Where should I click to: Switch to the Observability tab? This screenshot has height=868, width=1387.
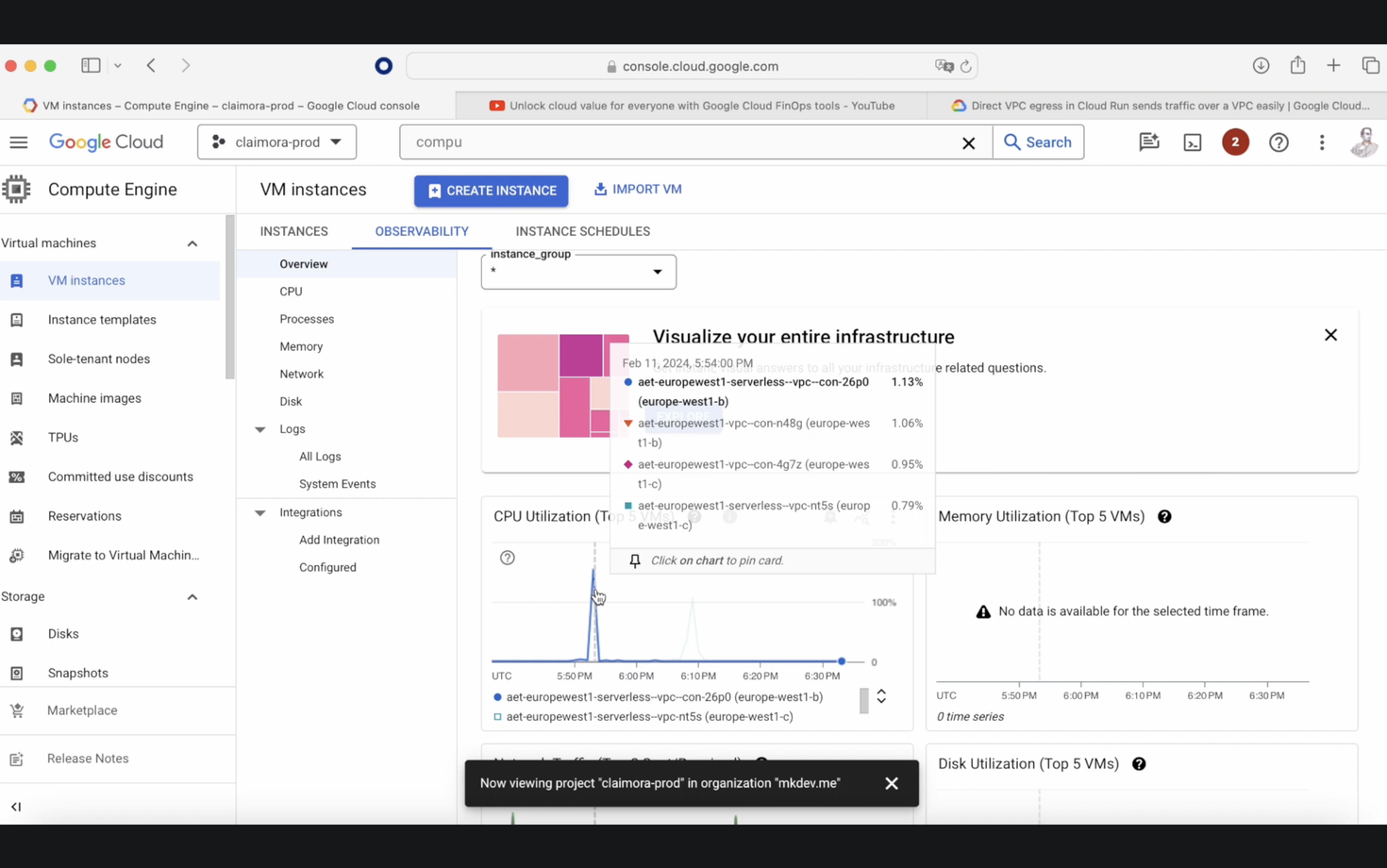pos(422,231)
